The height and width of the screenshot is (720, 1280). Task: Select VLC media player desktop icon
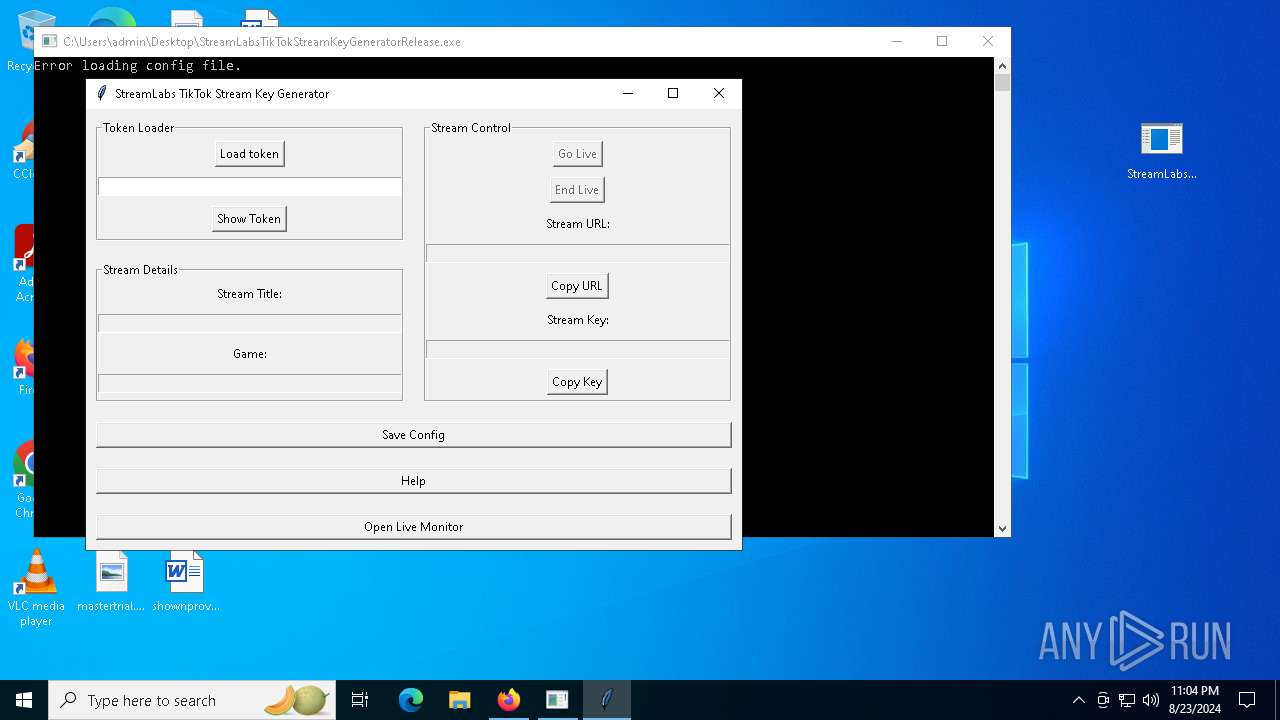click(x=36, y=588)
